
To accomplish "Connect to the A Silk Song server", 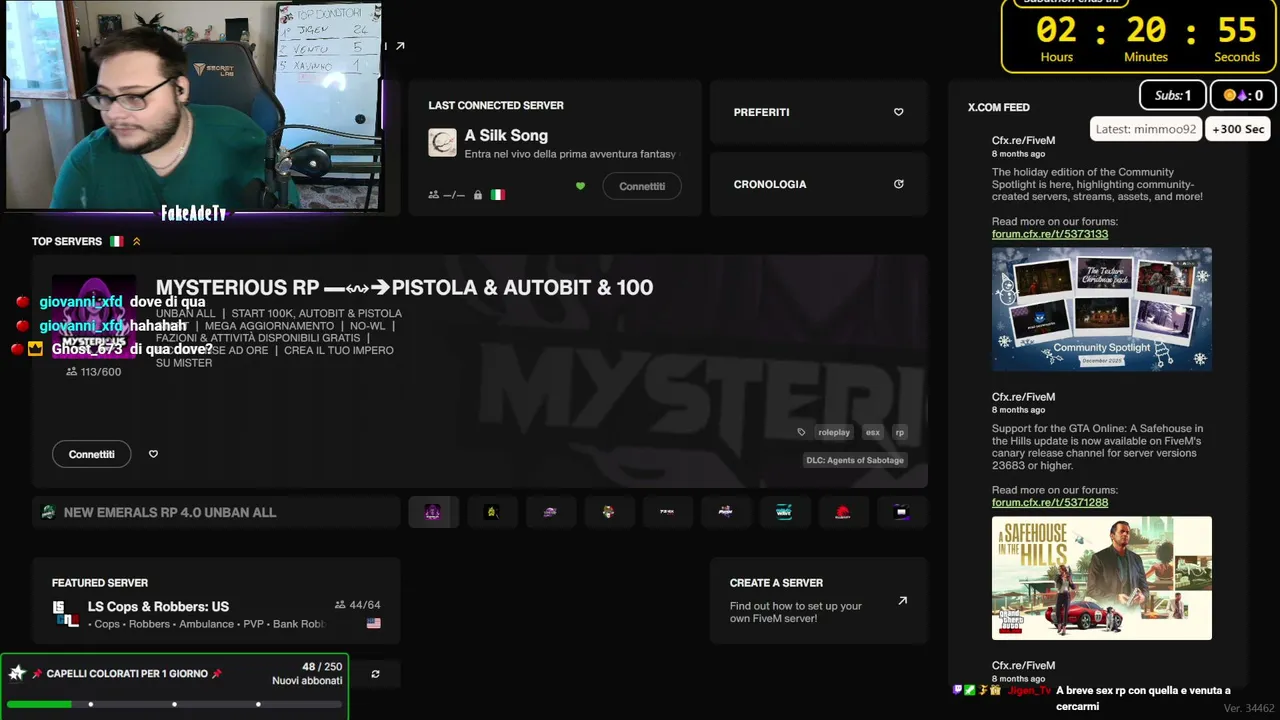I will click(642, 186).
